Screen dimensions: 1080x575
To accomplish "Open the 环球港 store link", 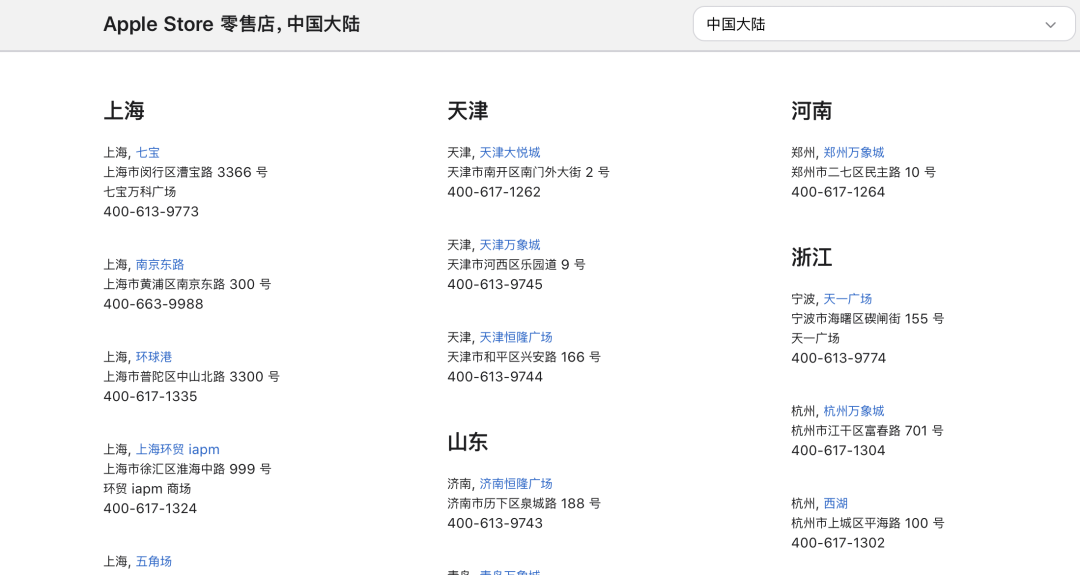I will [154, 357].
